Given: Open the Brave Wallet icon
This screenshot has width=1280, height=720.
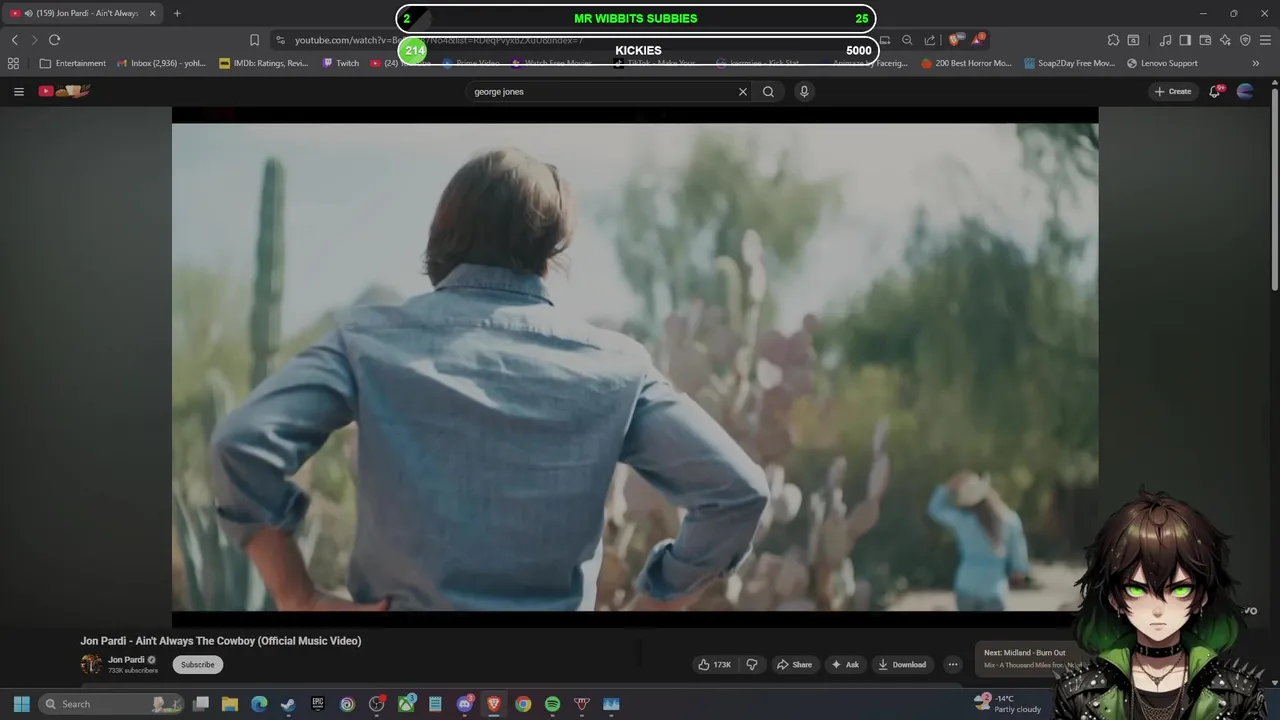Looking at the screenshot, I should [x=1205, y=40].
